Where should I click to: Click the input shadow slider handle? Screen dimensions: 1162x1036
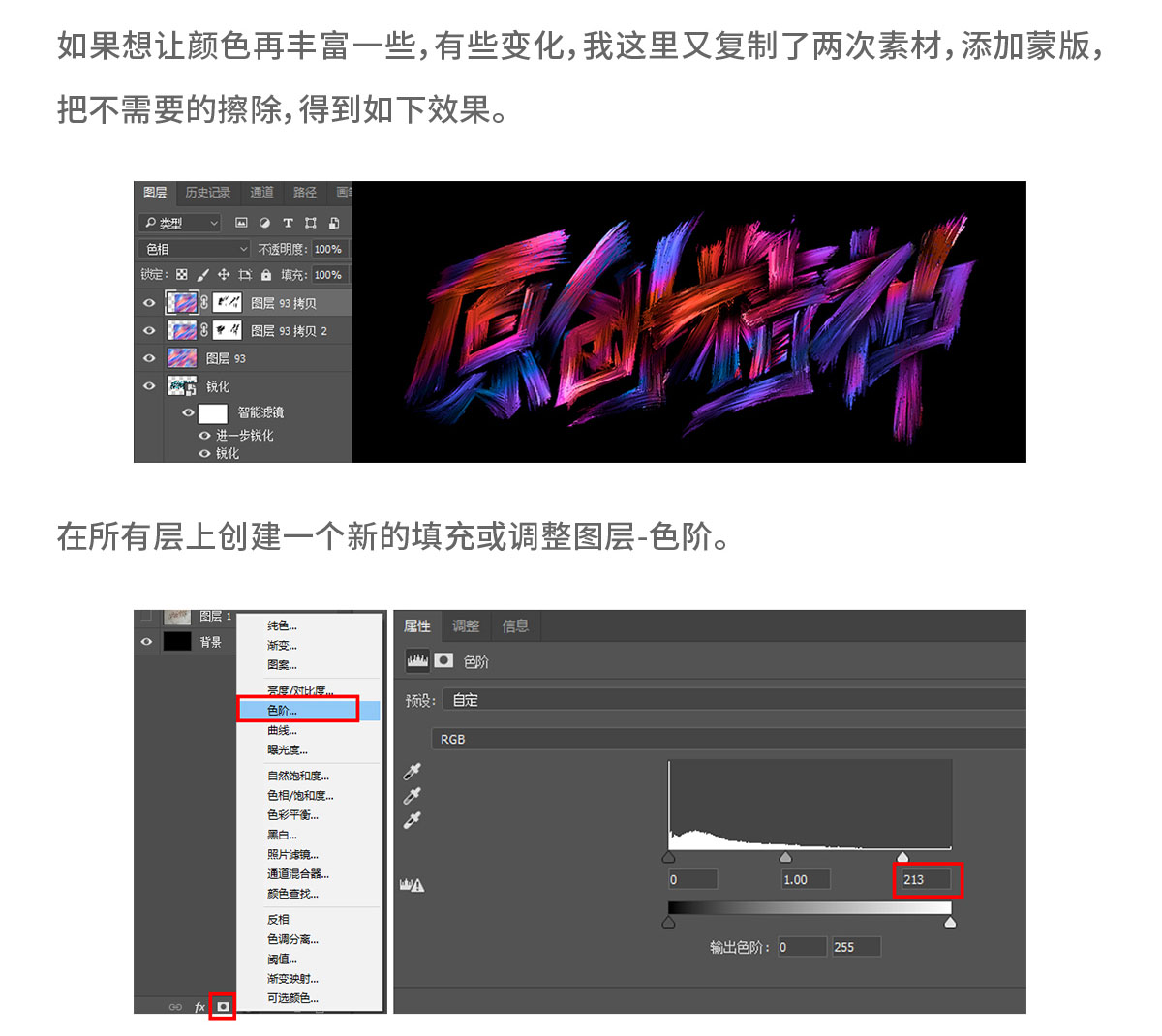668,857
